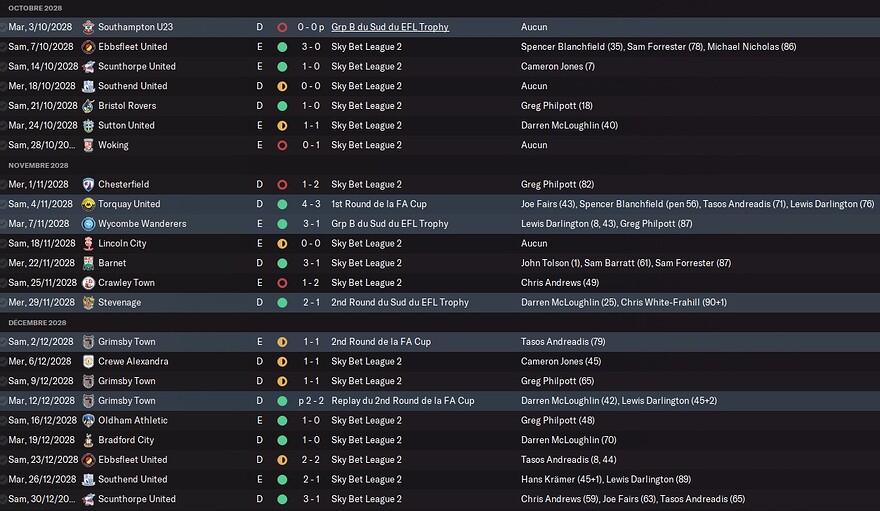Select the DÉCEMBRE 2028 month header
This screenshot has width=880, height=511.
point(37,322)
